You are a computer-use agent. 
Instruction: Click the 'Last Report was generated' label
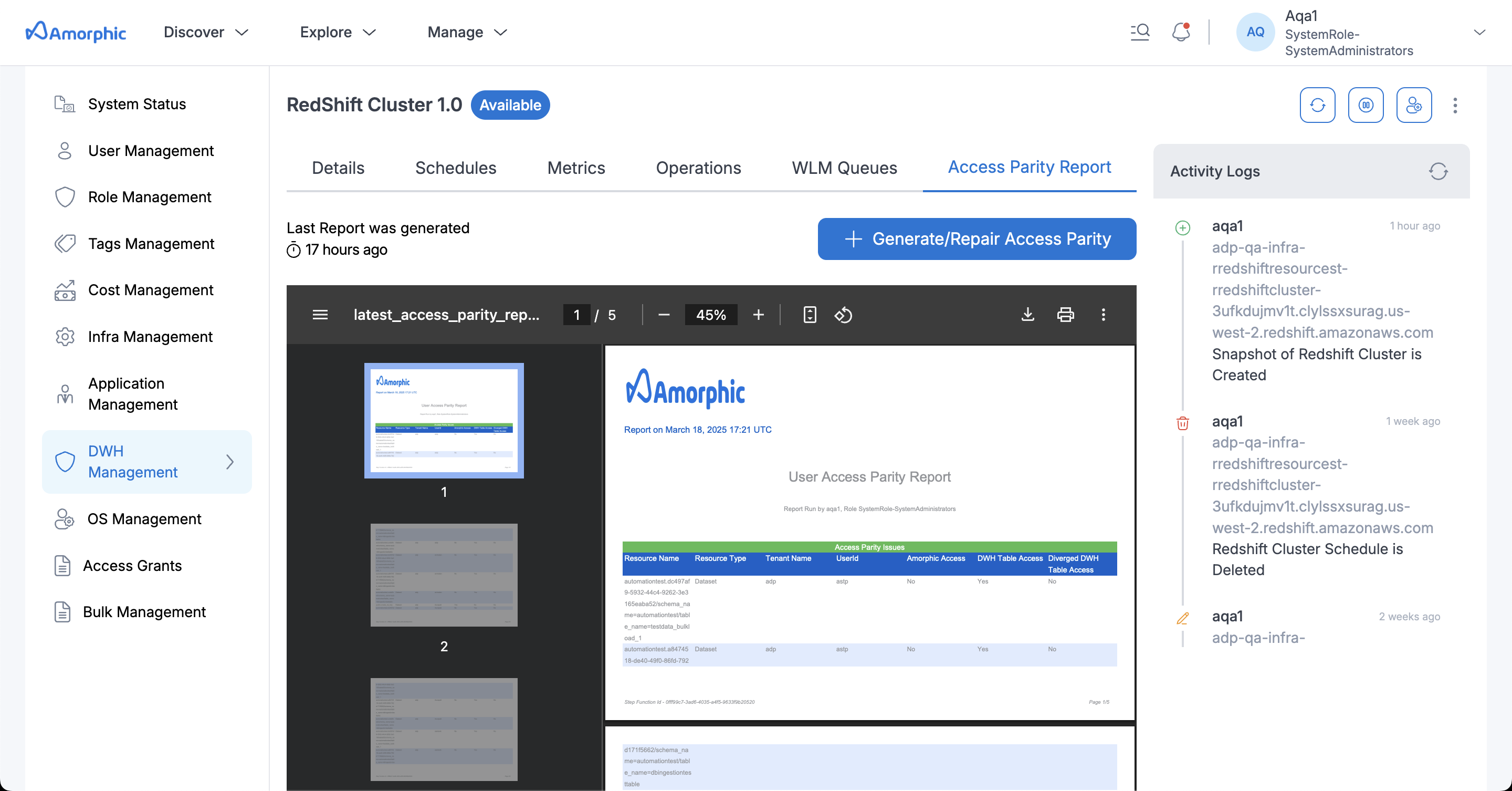point(378,228)
